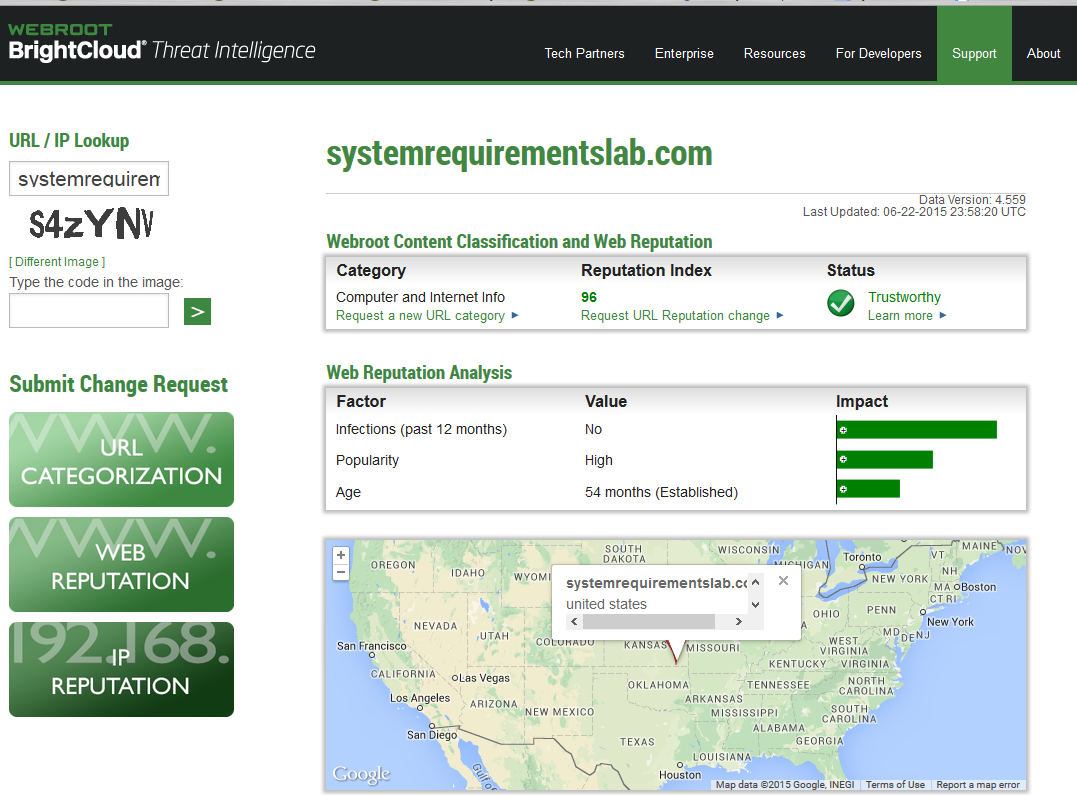1077x795 pixels.
Task: Click the popup's left scroll arrow
Action: coord(574,622)
